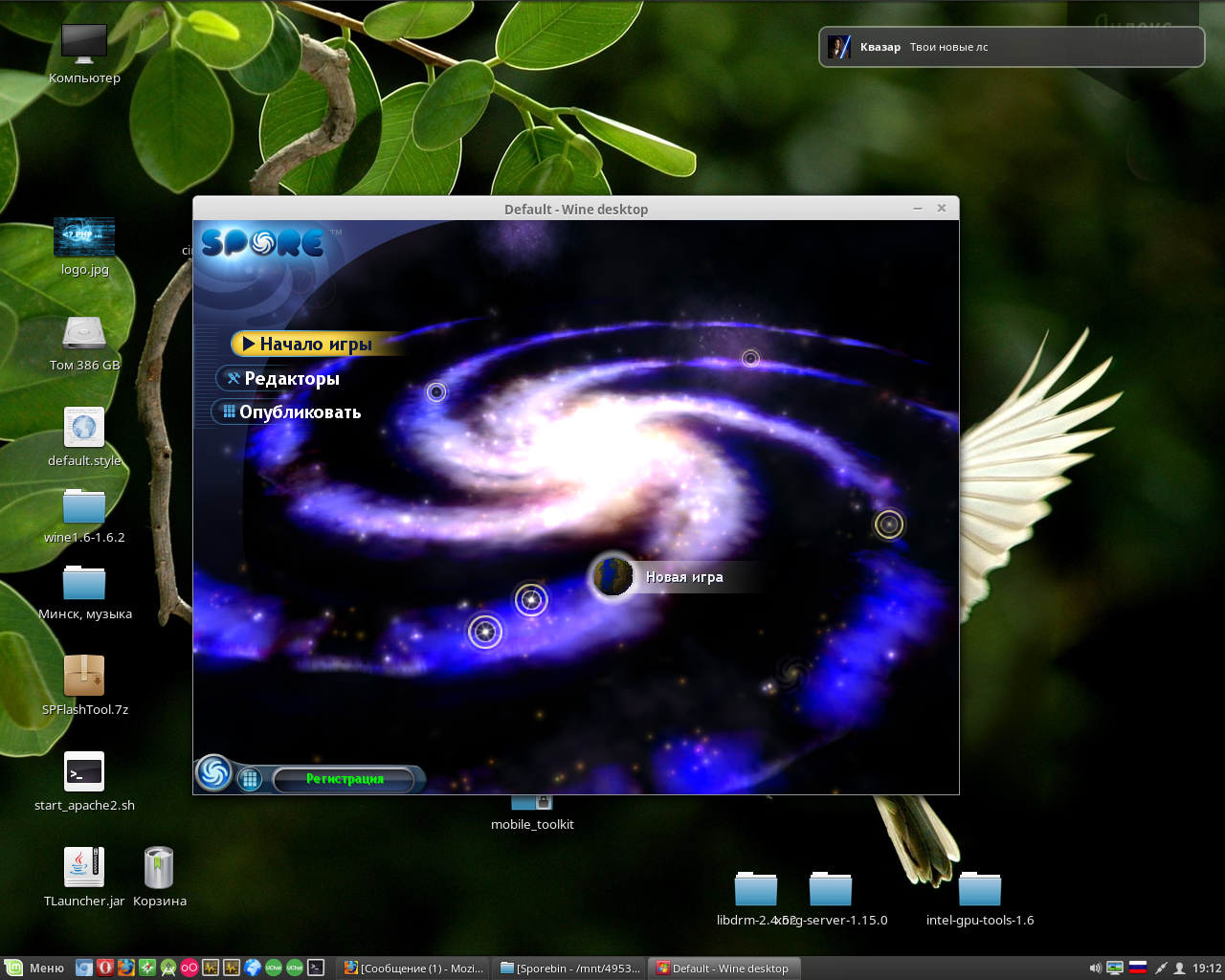Click the green Регистрация button
The width and height of the screenshot is (1225, 980).
point(345,779)
